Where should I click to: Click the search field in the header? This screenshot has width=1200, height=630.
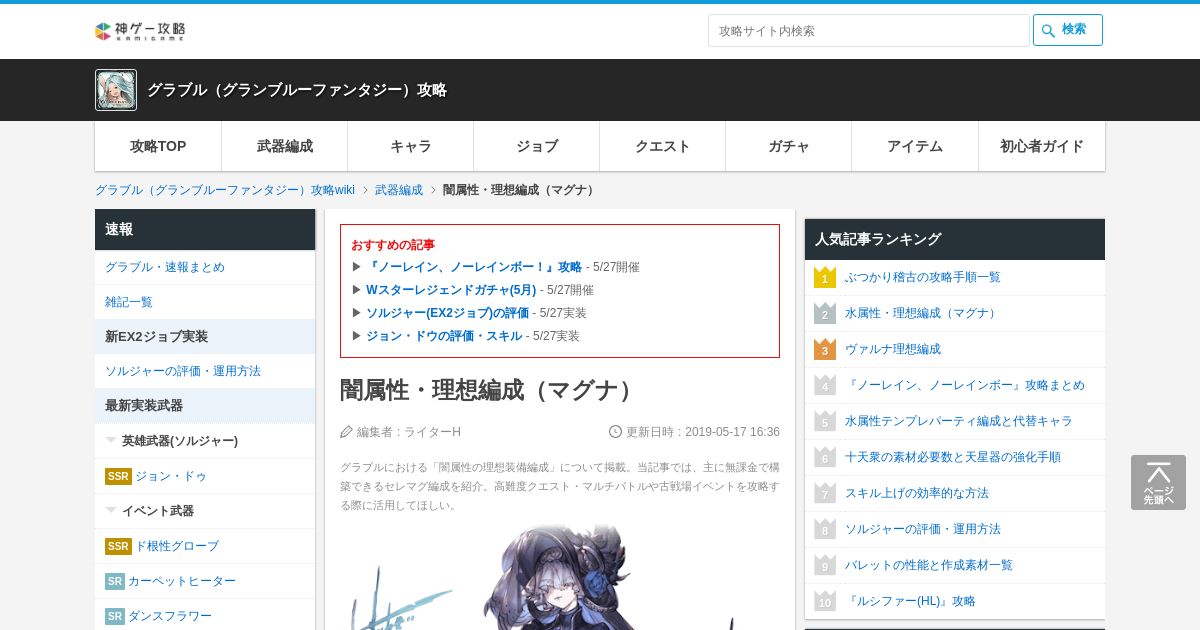[868, 30]
